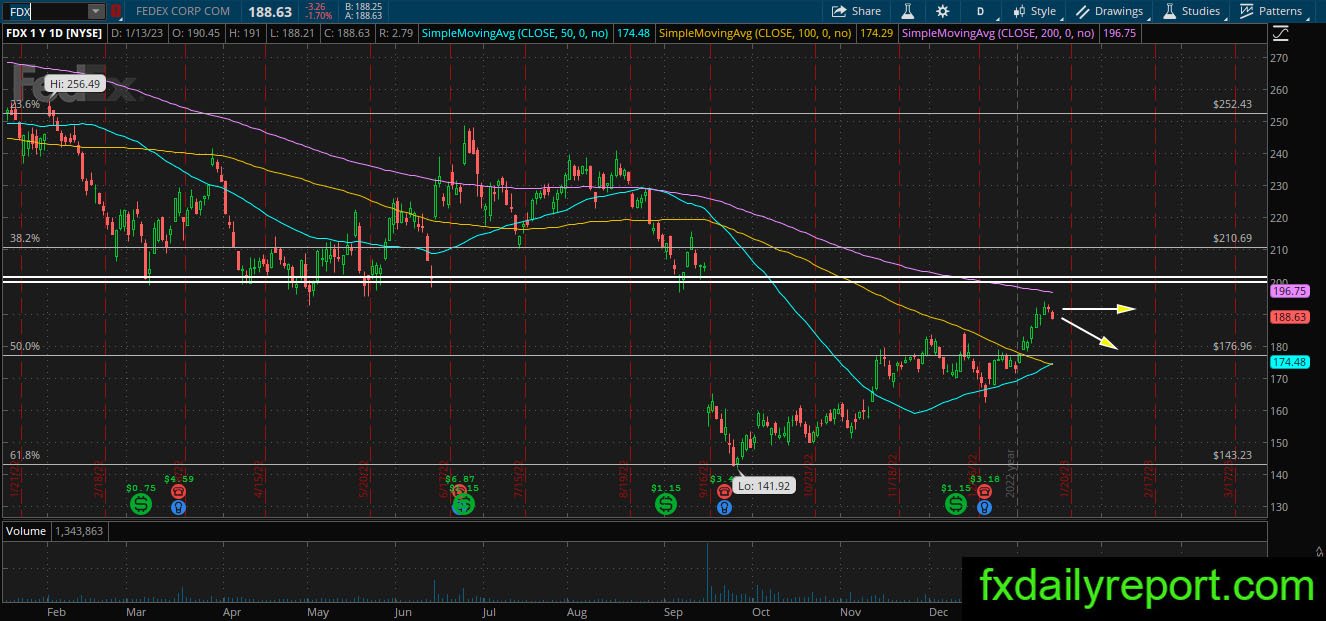Select the SimpleMovingAvg 200 study label
The width and height of the screenshot is (1326, 621).
pos(1000,34)
